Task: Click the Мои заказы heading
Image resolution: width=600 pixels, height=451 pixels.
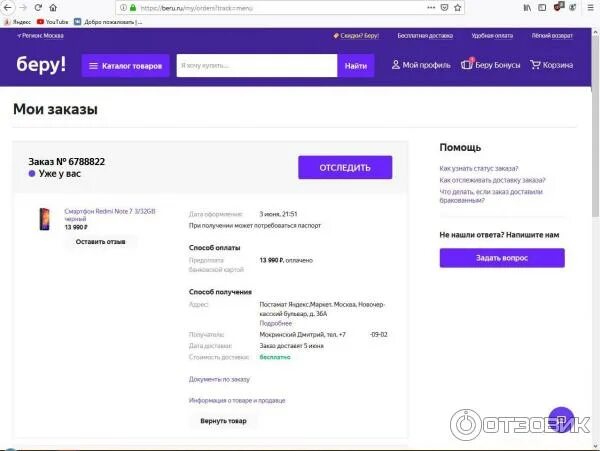Action: point(55,109)
